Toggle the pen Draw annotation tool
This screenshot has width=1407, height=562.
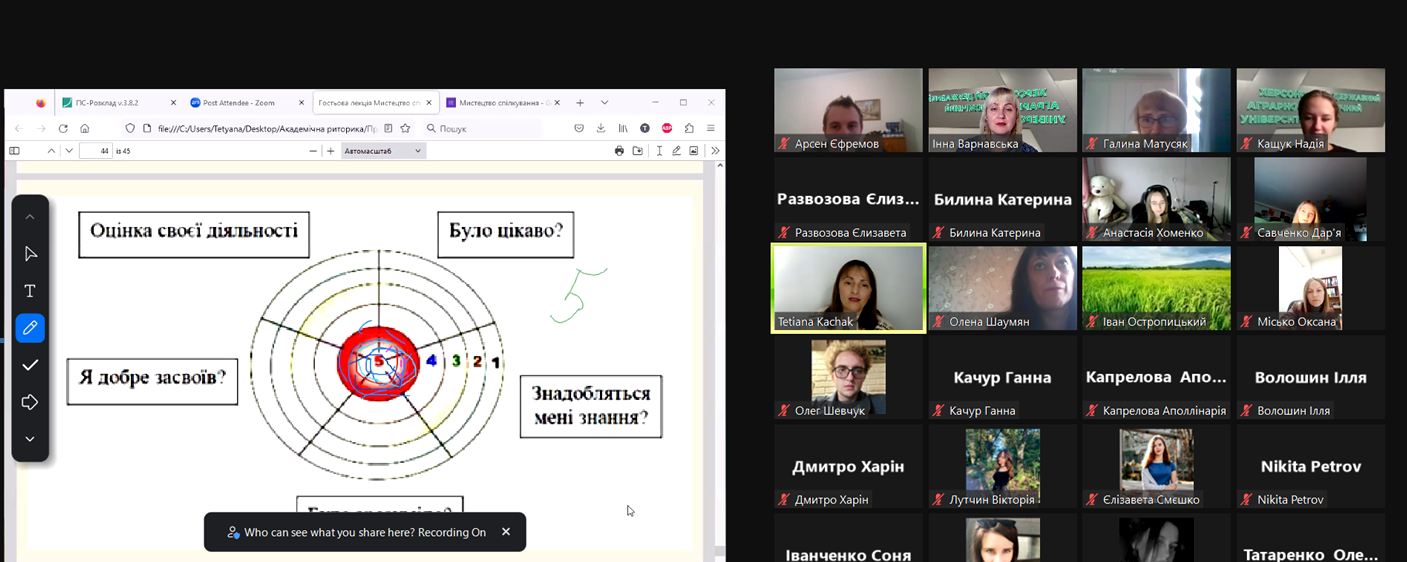click(30, 328)
